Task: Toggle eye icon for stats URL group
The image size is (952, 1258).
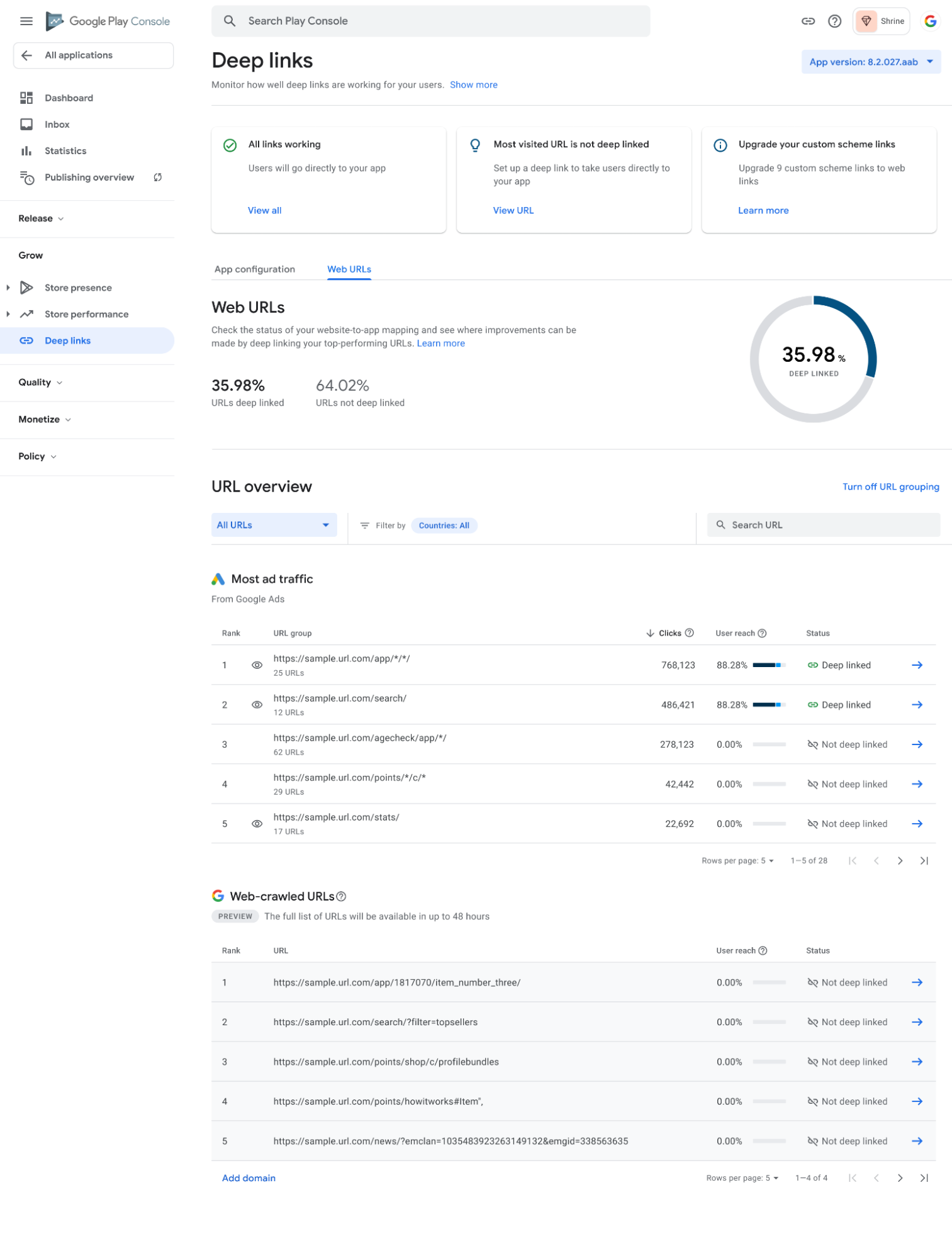Action: 257,824
